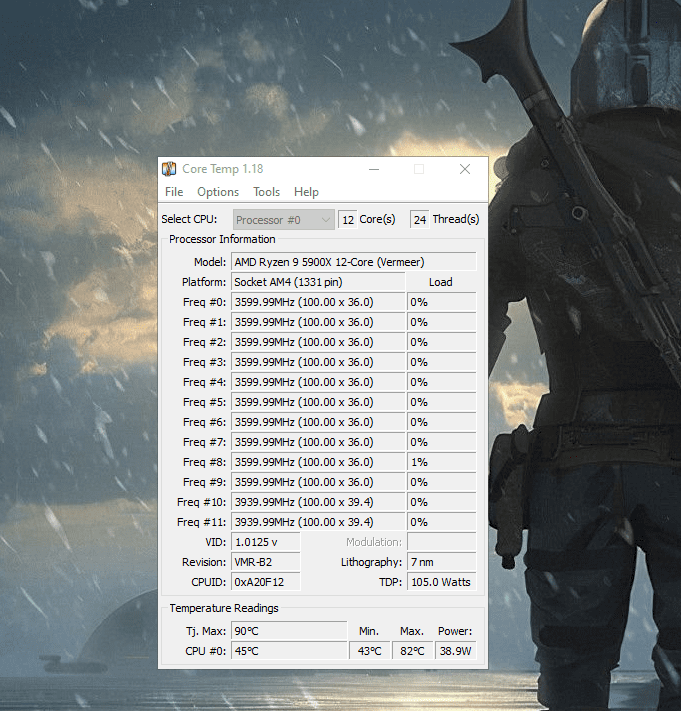Click the Freq #5 frequency value
This screenshot has height=711, width=681.
pos(318,402)
